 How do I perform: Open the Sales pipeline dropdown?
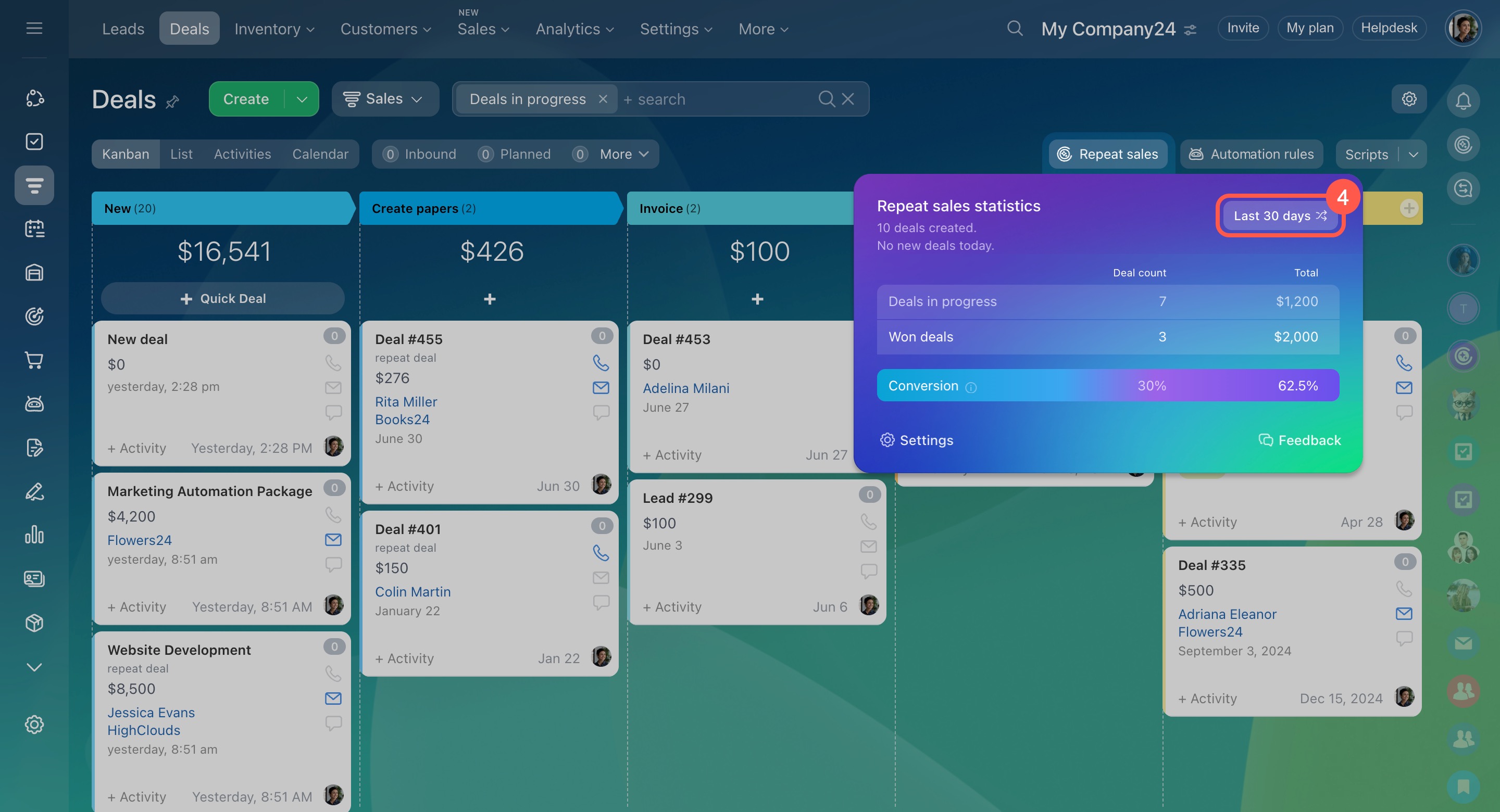pyautogui.click(x=384, y=99)
